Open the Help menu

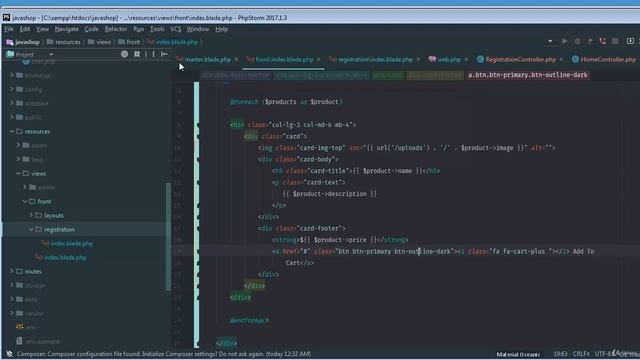point(222,29)
